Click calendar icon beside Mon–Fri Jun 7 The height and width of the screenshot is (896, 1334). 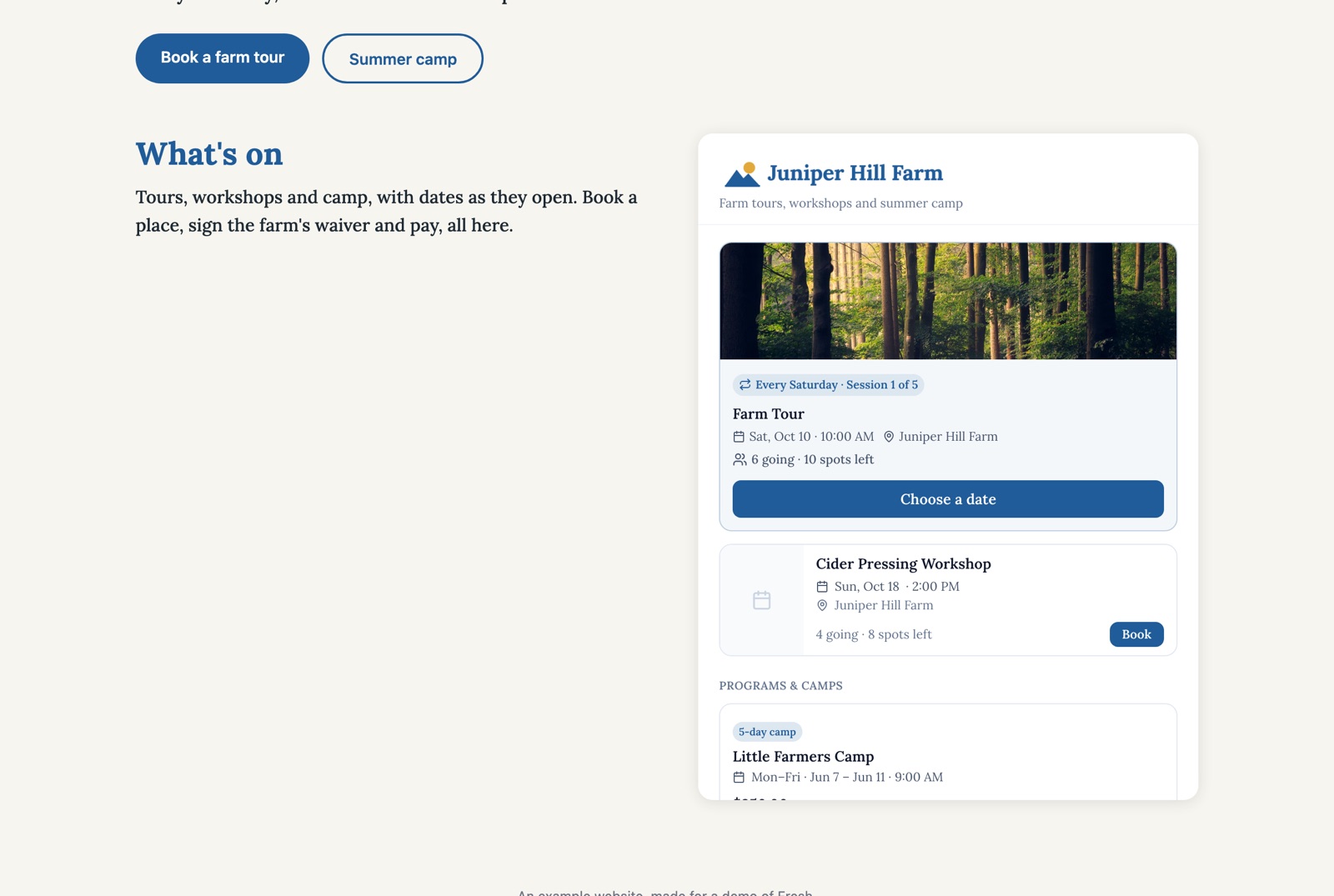pos(739,777)
